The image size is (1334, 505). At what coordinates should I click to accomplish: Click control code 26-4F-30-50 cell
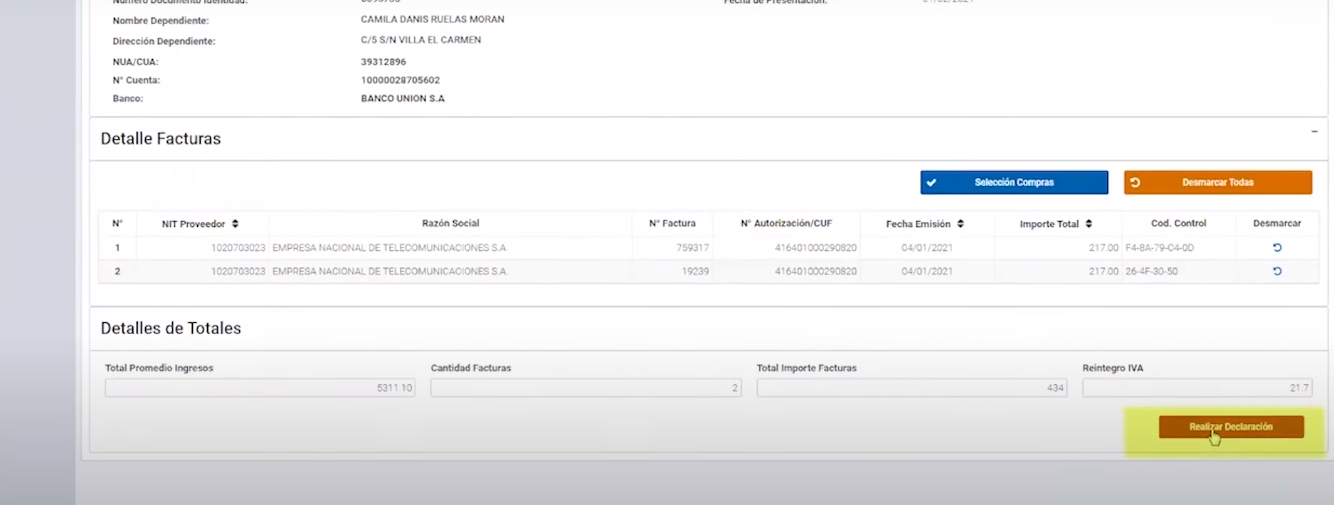pos(1178,271)
